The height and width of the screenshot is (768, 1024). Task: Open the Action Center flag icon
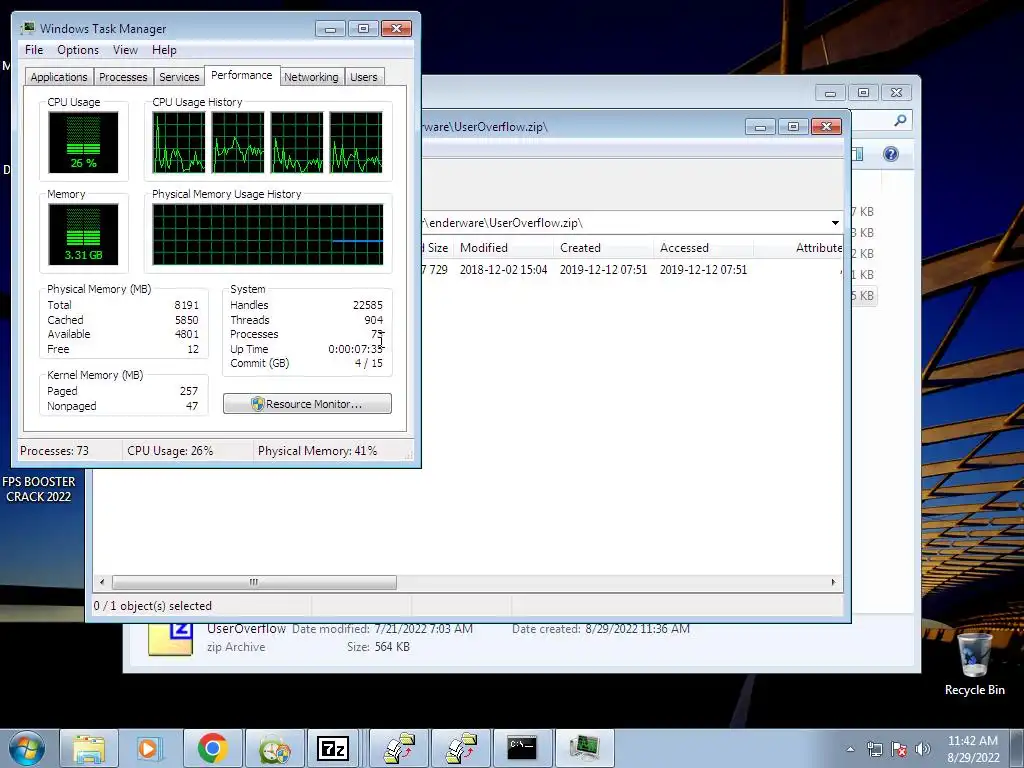[x=899, y=749]
